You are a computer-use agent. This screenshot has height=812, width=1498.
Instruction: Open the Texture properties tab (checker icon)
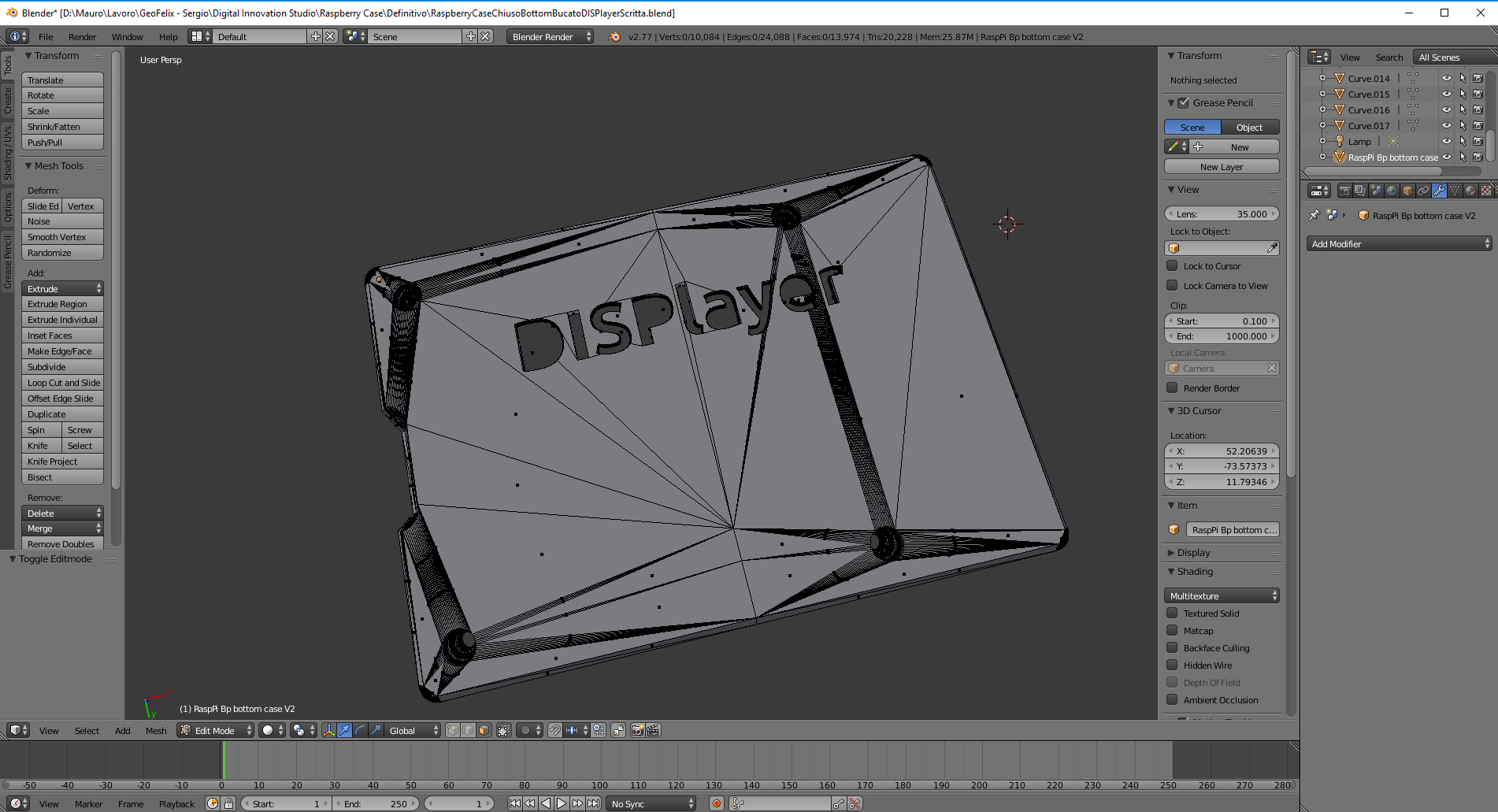click(x=1486, y=191)
